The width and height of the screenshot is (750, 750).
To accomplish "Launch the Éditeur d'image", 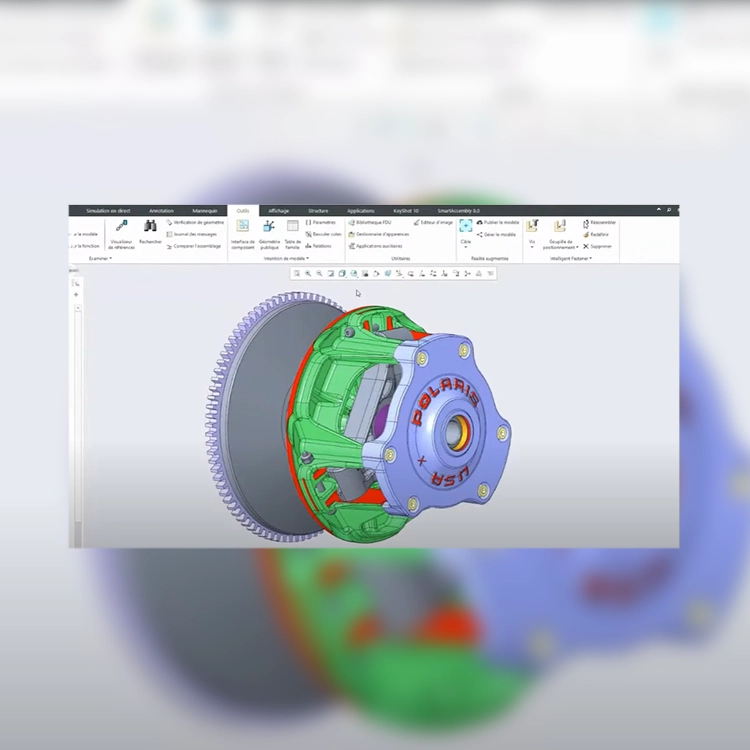I will click(x=433, y=222).
